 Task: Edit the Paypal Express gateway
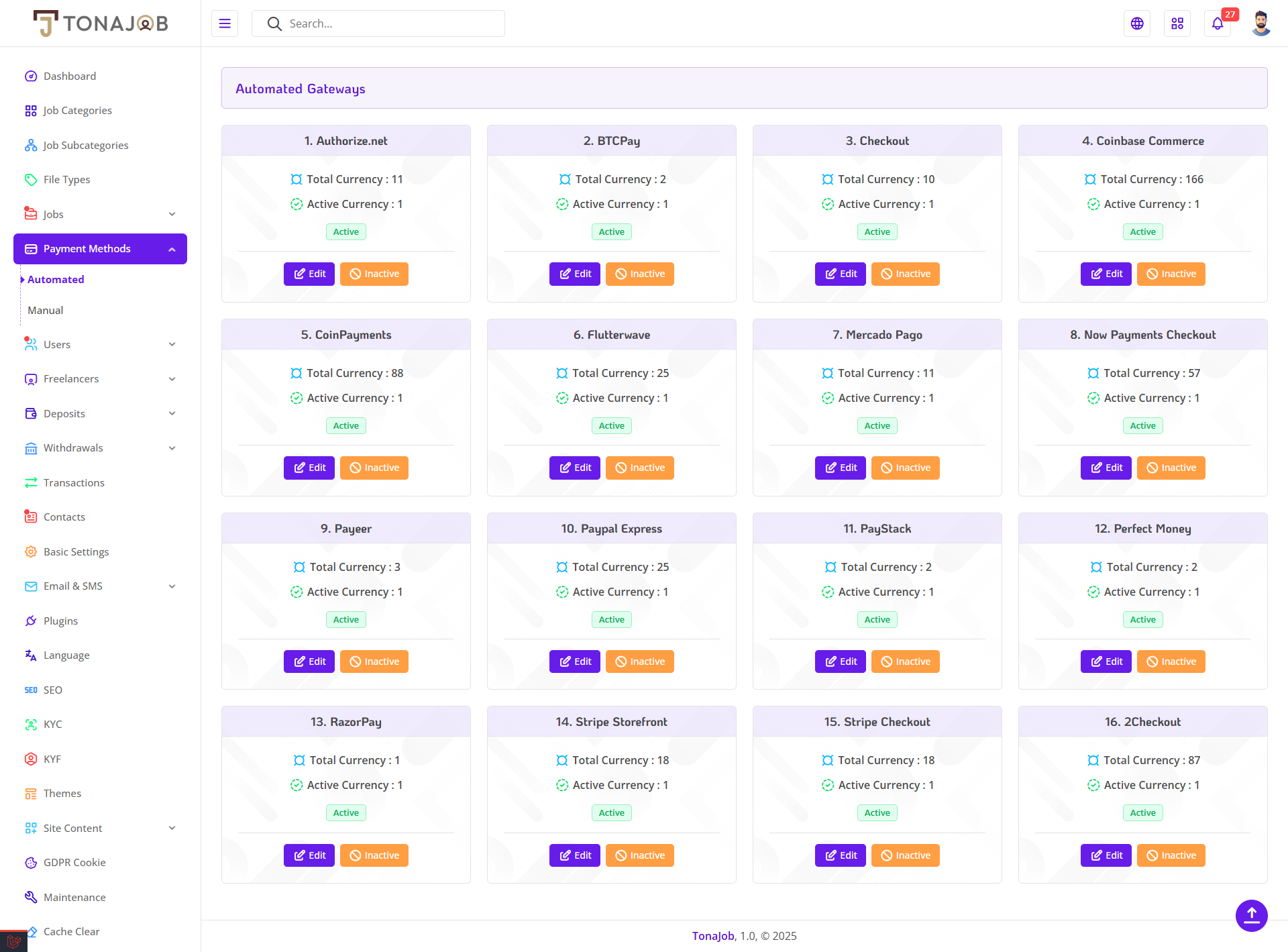[x=574, y=662]
